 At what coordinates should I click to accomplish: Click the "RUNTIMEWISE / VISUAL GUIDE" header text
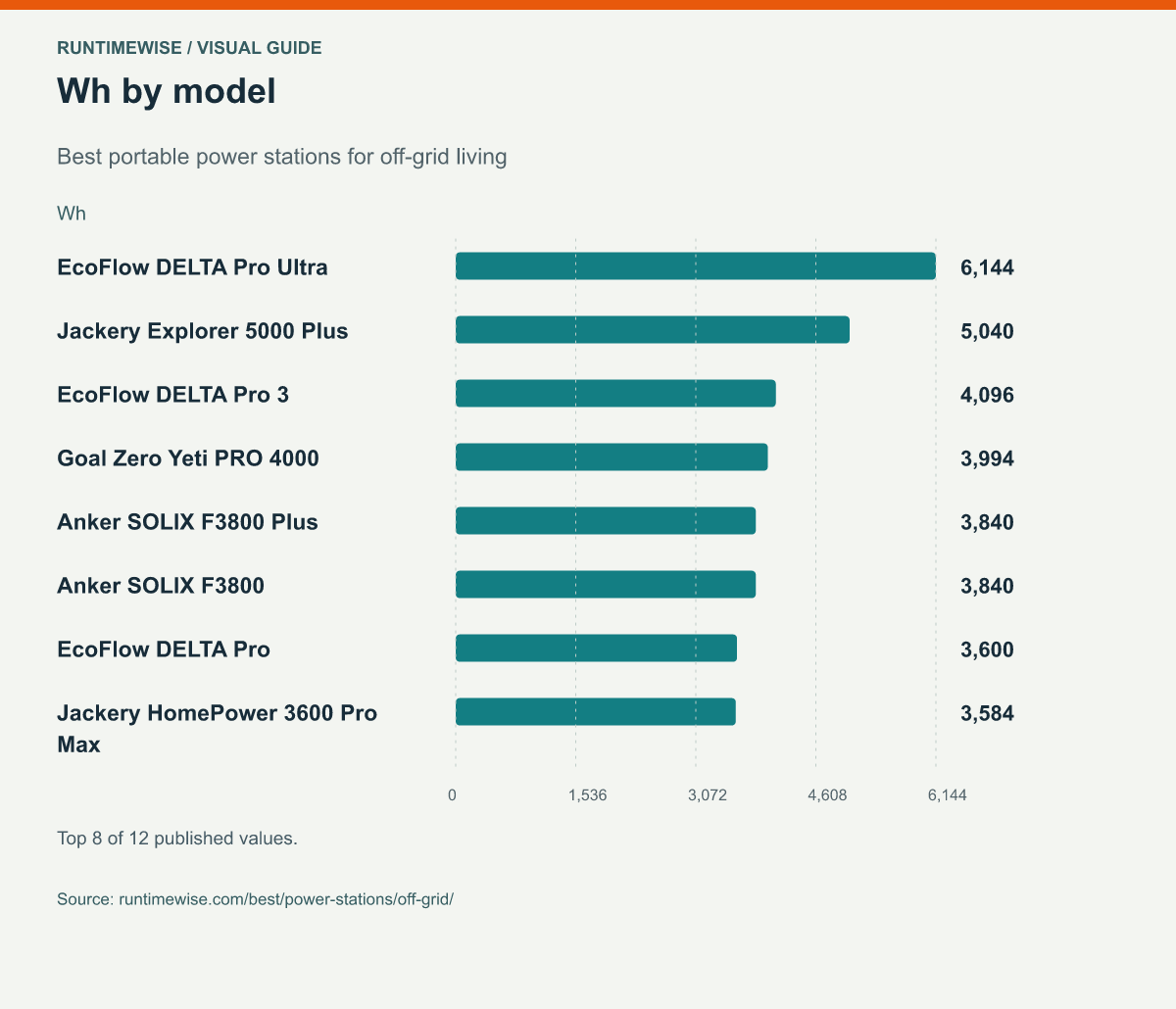pyautogui.click(x=189, y=47)
